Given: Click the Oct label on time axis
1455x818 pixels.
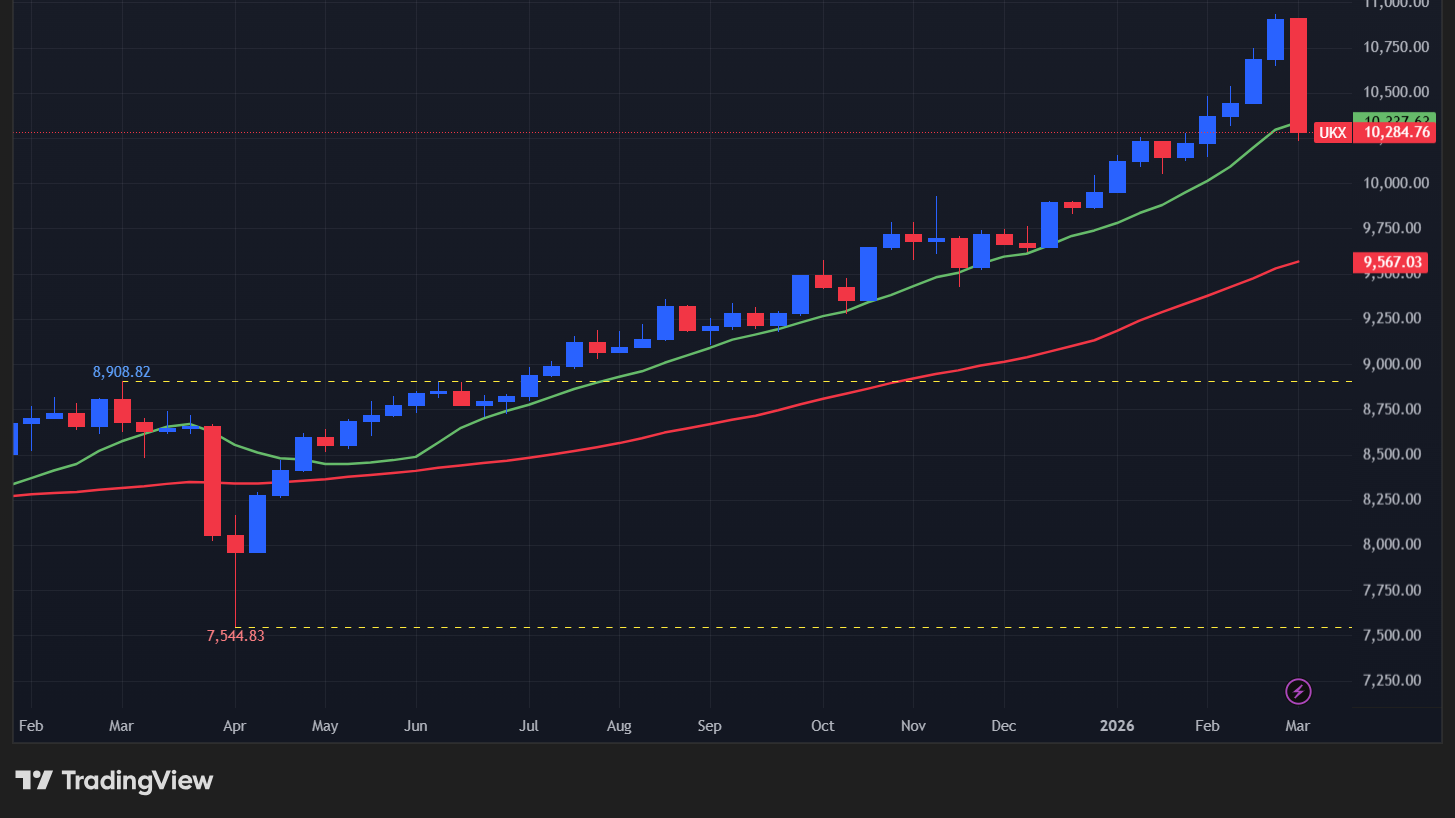Looking at the screenshot, I should [x=822, y=725].
